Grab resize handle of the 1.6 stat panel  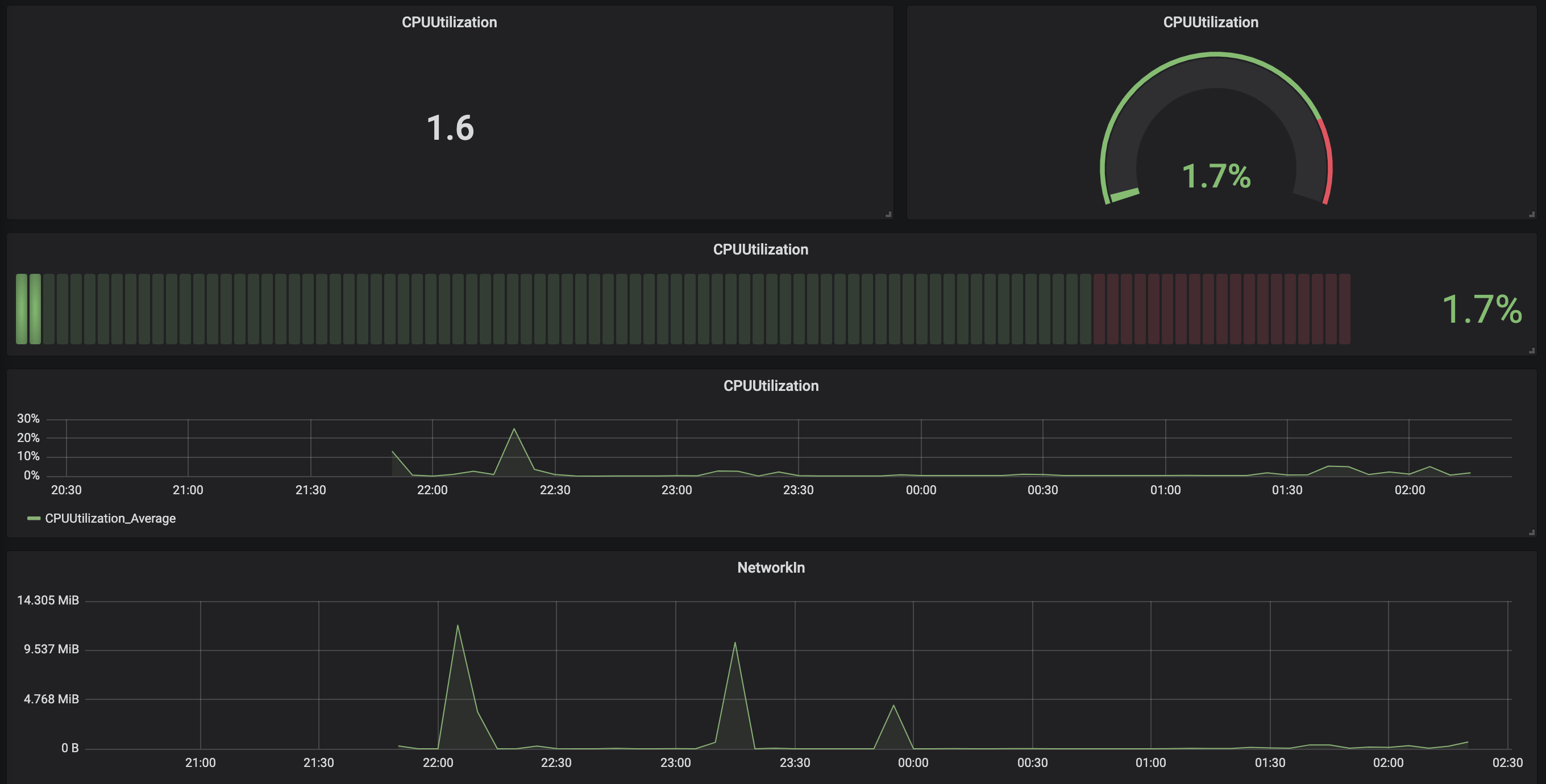pyautogui.click(x=888, y=214)
